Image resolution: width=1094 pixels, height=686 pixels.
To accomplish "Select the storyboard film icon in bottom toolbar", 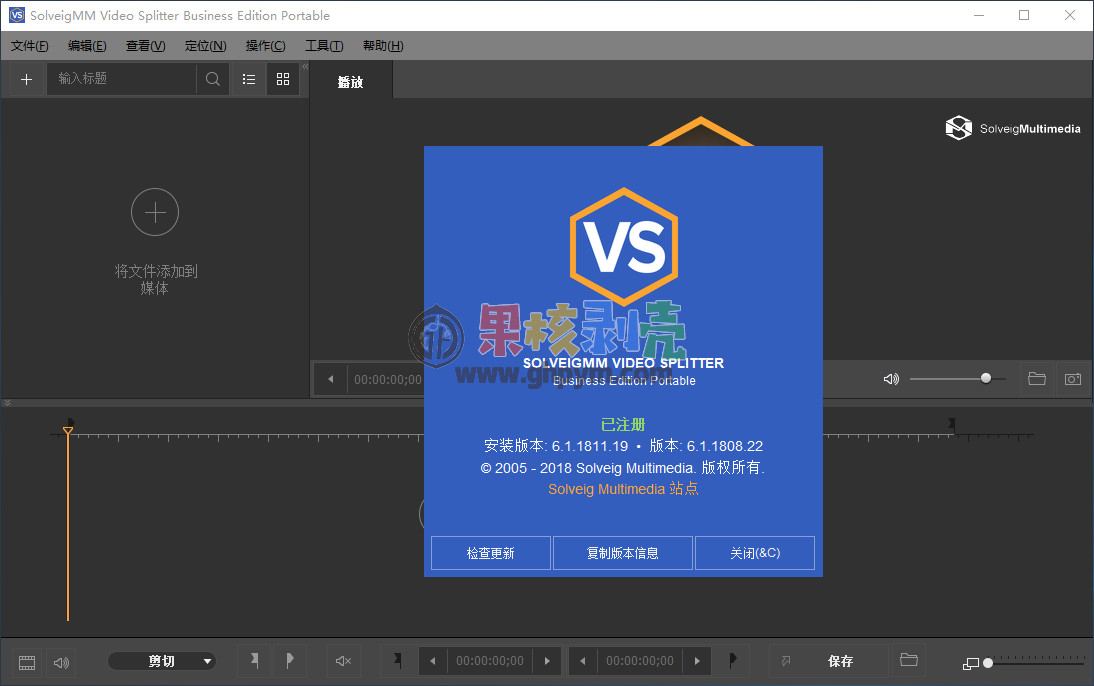I will tap(26, 661).
